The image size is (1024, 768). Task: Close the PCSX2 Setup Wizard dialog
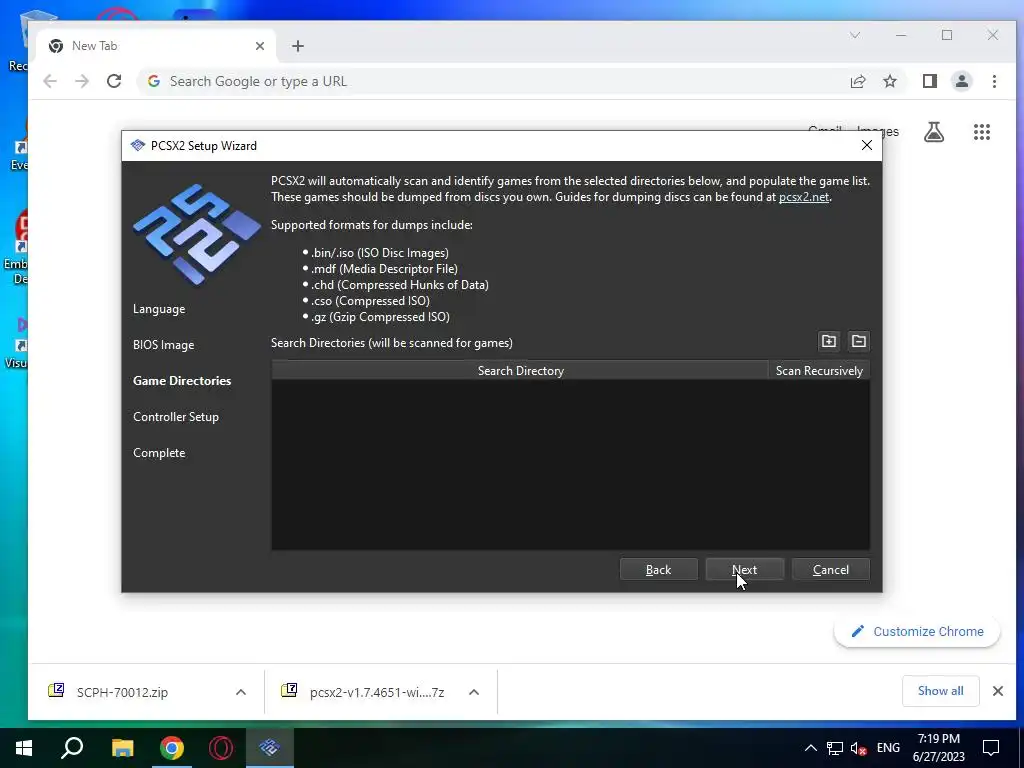867,145
